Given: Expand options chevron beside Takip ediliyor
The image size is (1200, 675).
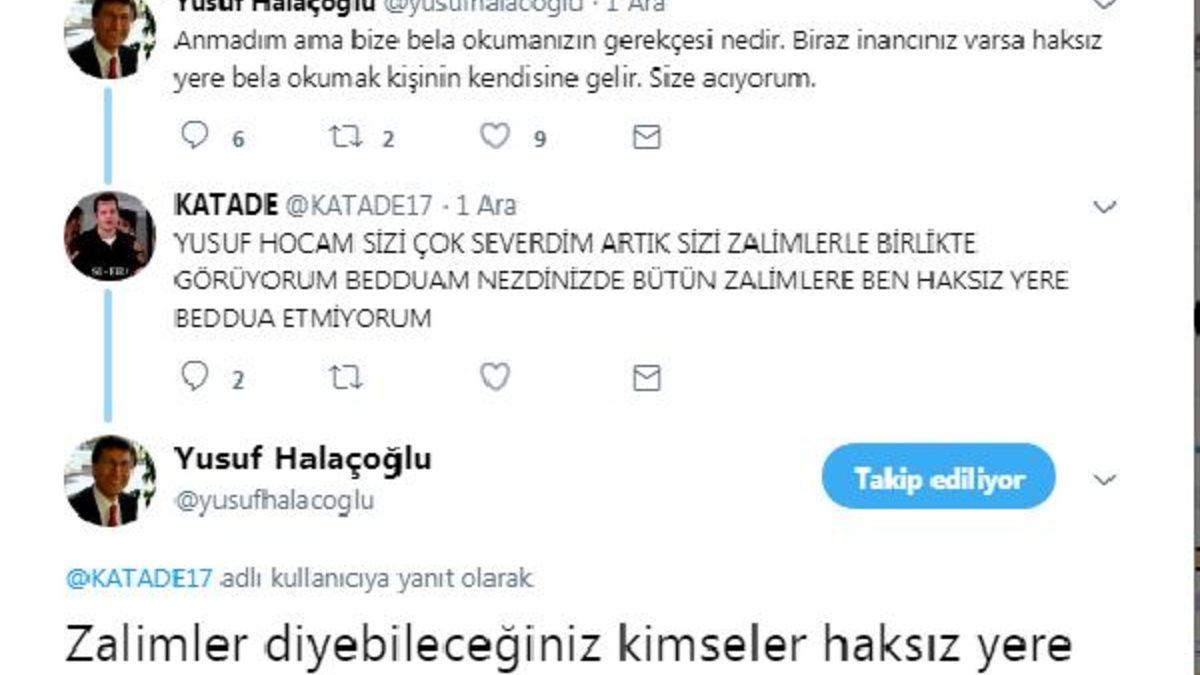Looking at the screenshot, I should click(x=1104, y=480).
